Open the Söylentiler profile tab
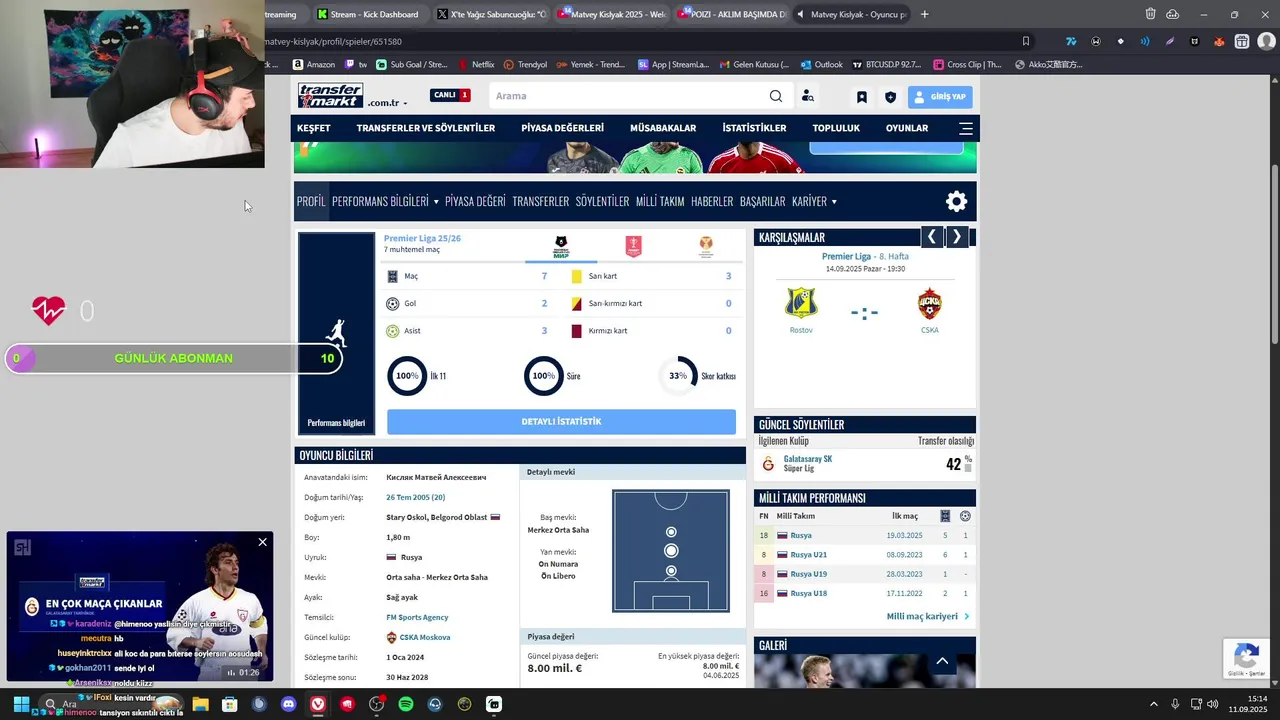This screenshot has width=1280, height=720. [x=602, y=201]
